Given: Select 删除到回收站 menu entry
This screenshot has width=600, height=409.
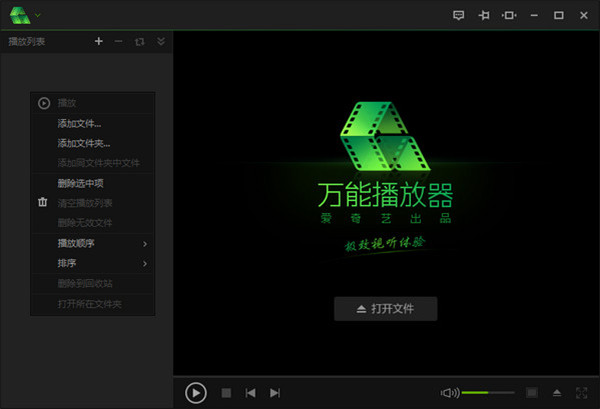Looking at the screenshot, I should 93,284.
